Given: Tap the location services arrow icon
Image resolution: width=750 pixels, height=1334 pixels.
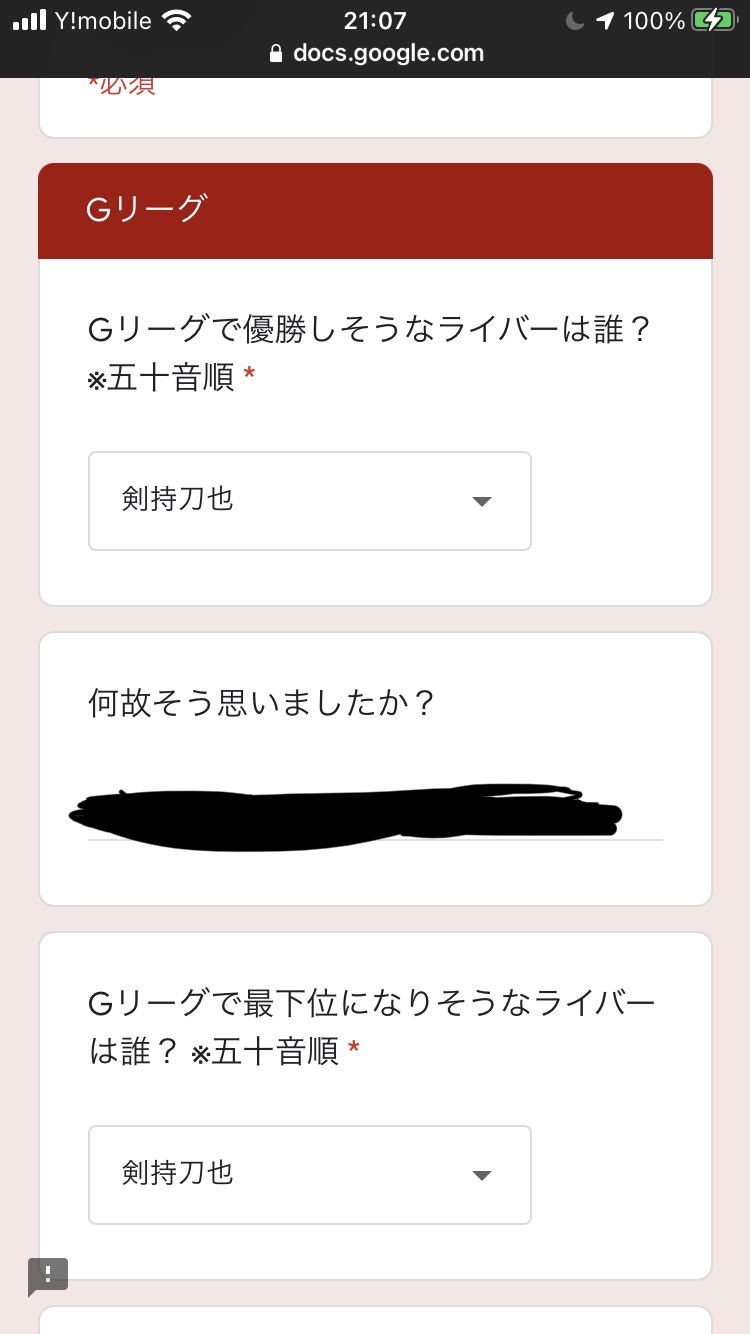Looking at the screenshot, I should pyautogui.click(x=605, y=21).
